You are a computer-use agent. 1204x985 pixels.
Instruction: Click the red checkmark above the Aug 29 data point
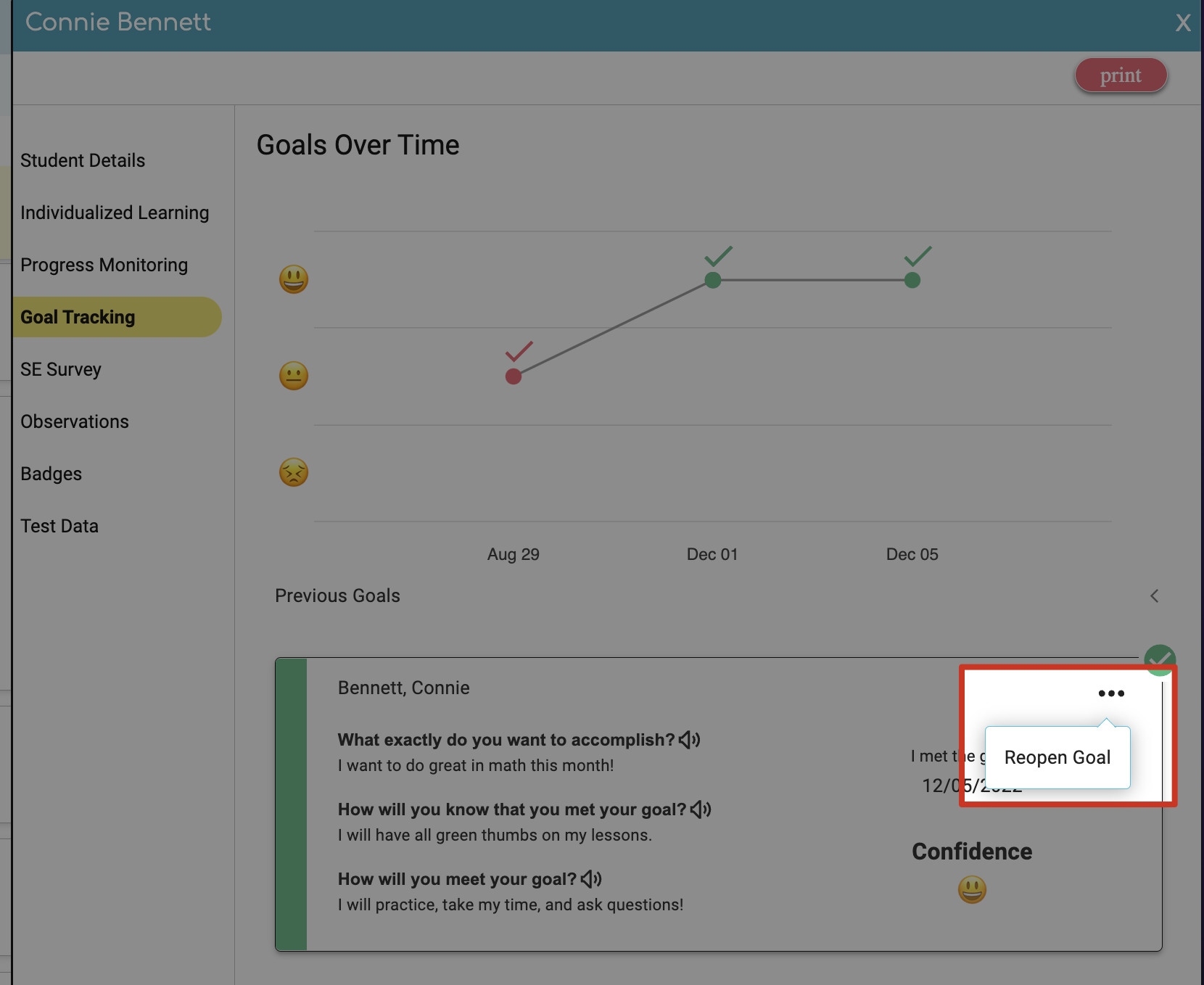coord(519,350)
